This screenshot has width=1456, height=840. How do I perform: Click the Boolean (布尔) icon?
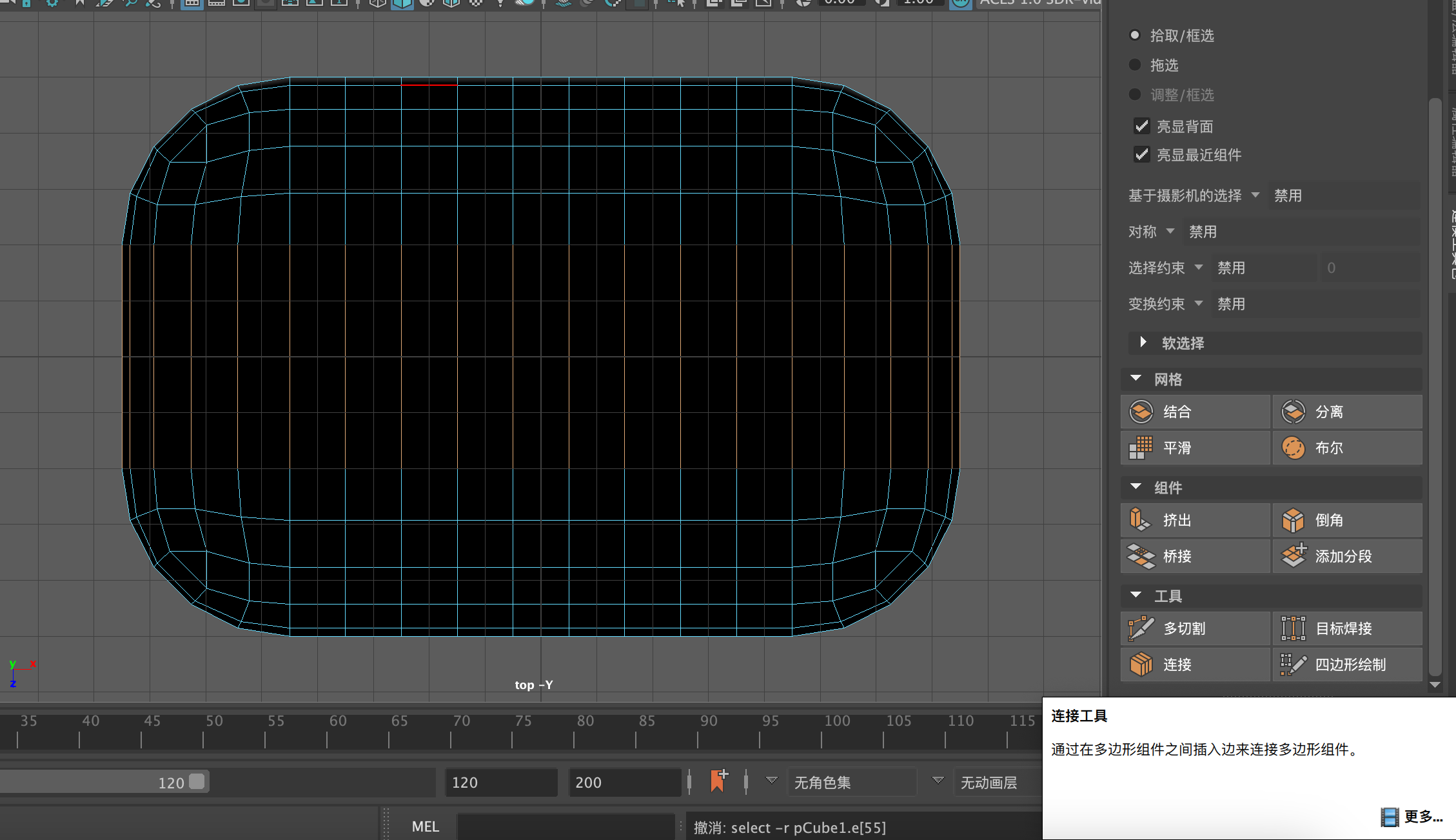pos(1293,448)
